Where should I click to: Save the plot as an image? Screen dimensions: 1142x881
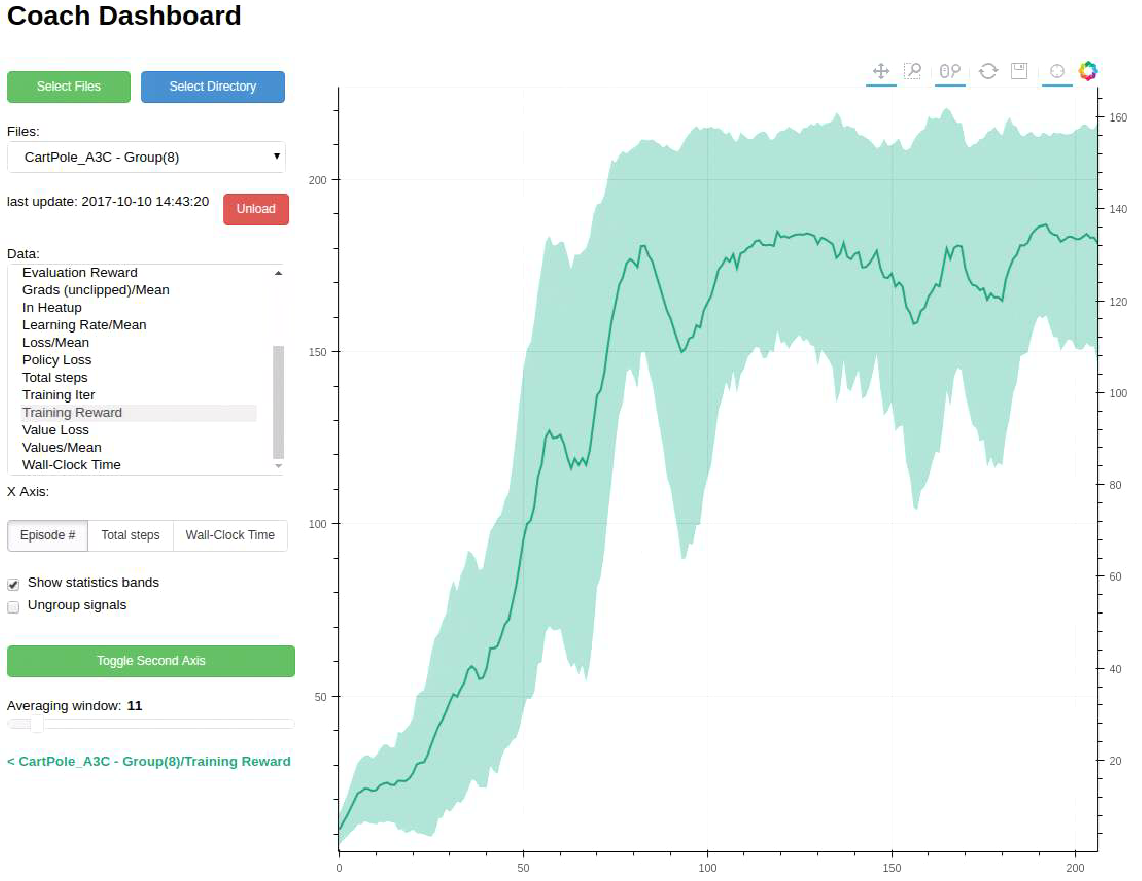coord(1018,71)
